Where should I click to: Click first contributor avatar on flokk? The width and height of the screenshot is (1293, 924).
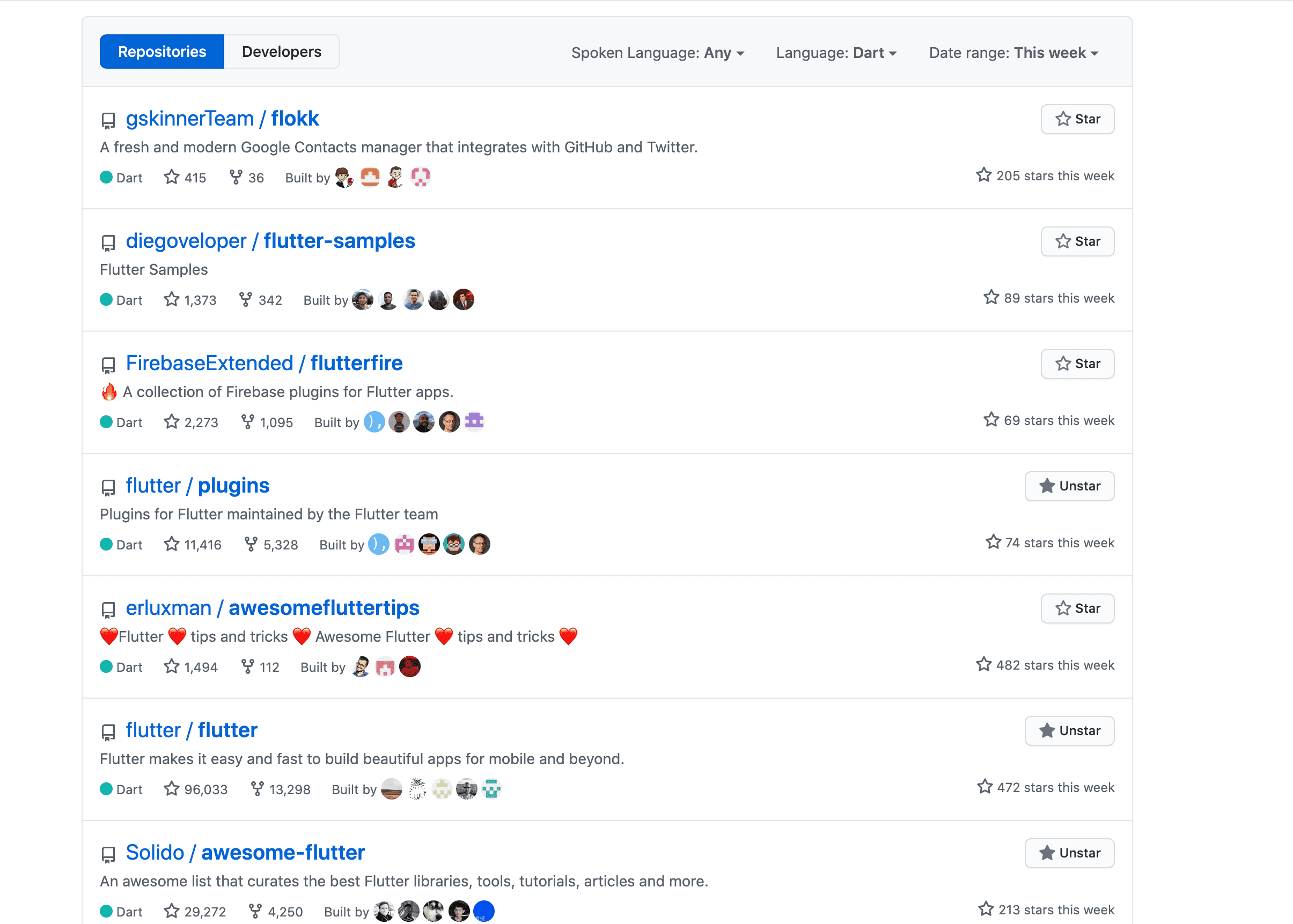click(x=344, y=177)
